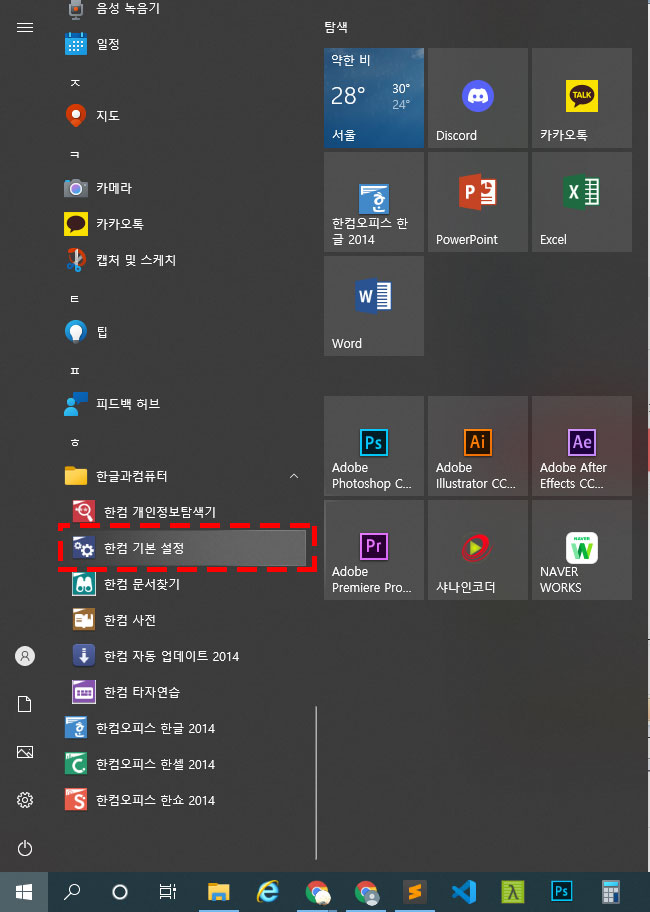Screen dimensions: 650x912
Task: Open Visual Studio Code on taskbar
Action: tap(464, 892)
